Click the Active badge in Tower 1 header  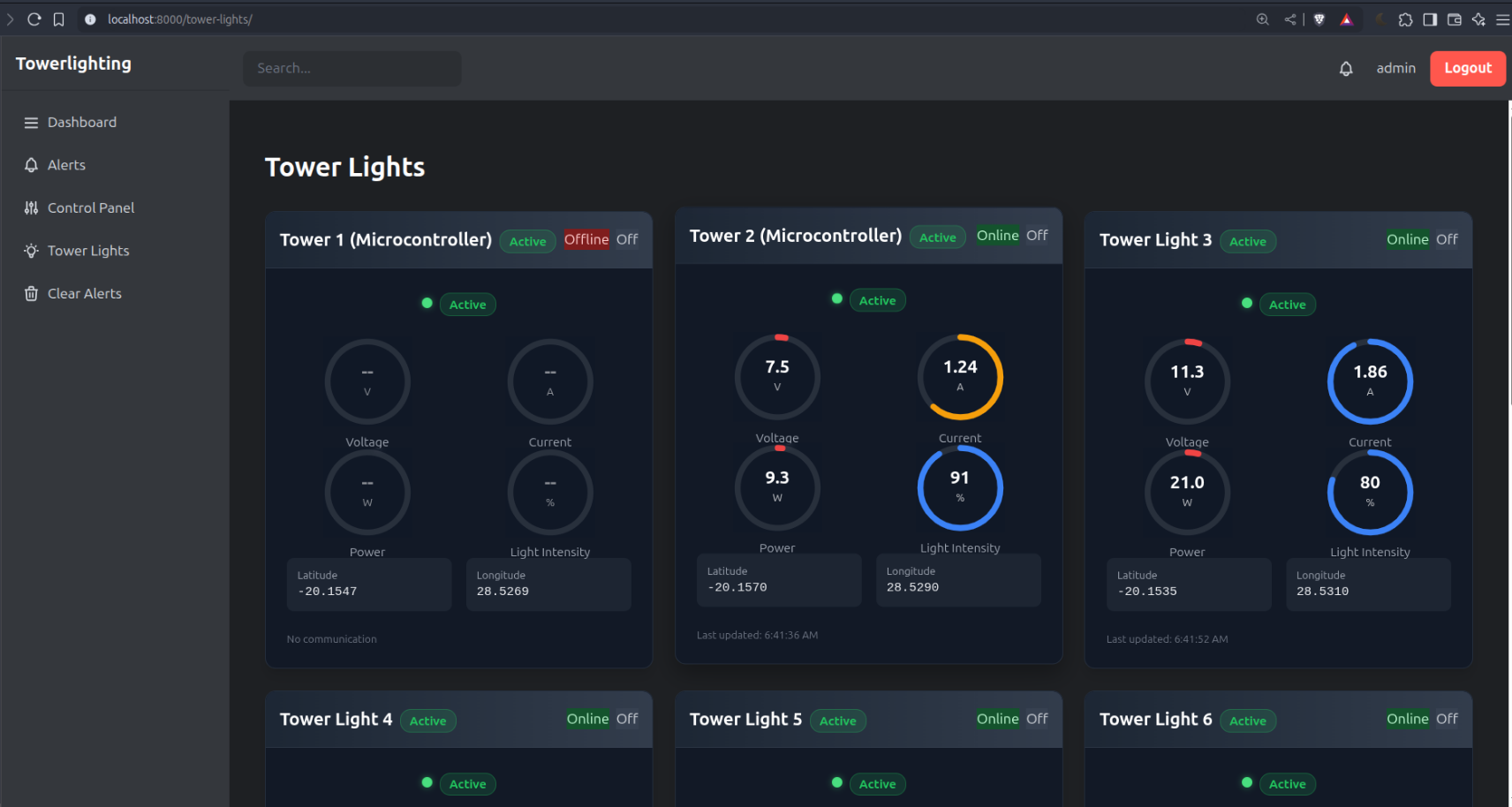tap(527, 242)
